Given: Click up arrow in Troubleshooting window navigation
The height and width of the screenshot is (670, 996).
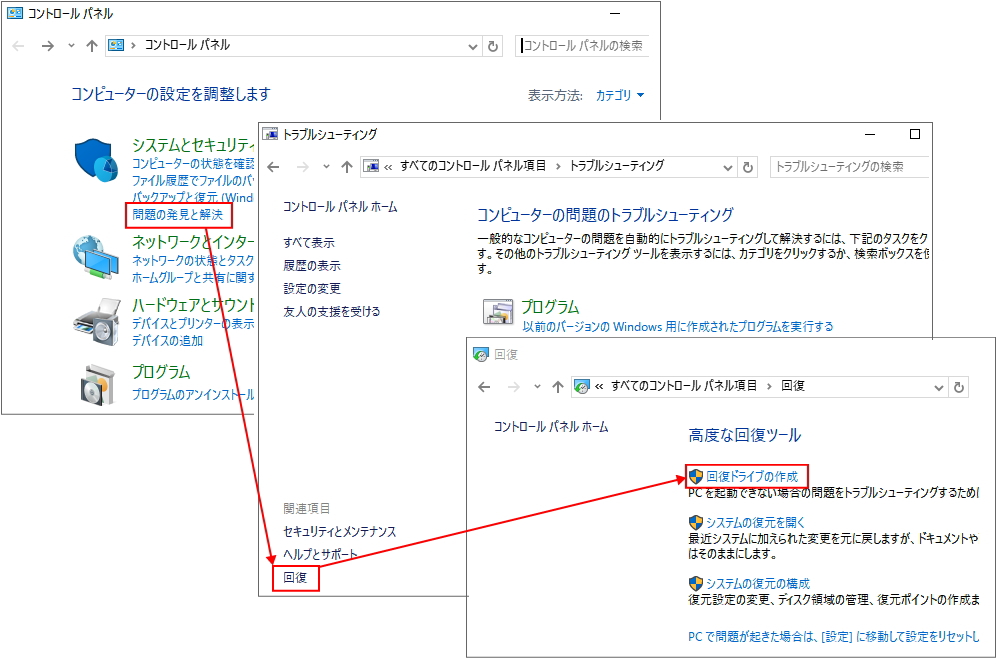Looking at the screenshot, I should pos(347,167).
